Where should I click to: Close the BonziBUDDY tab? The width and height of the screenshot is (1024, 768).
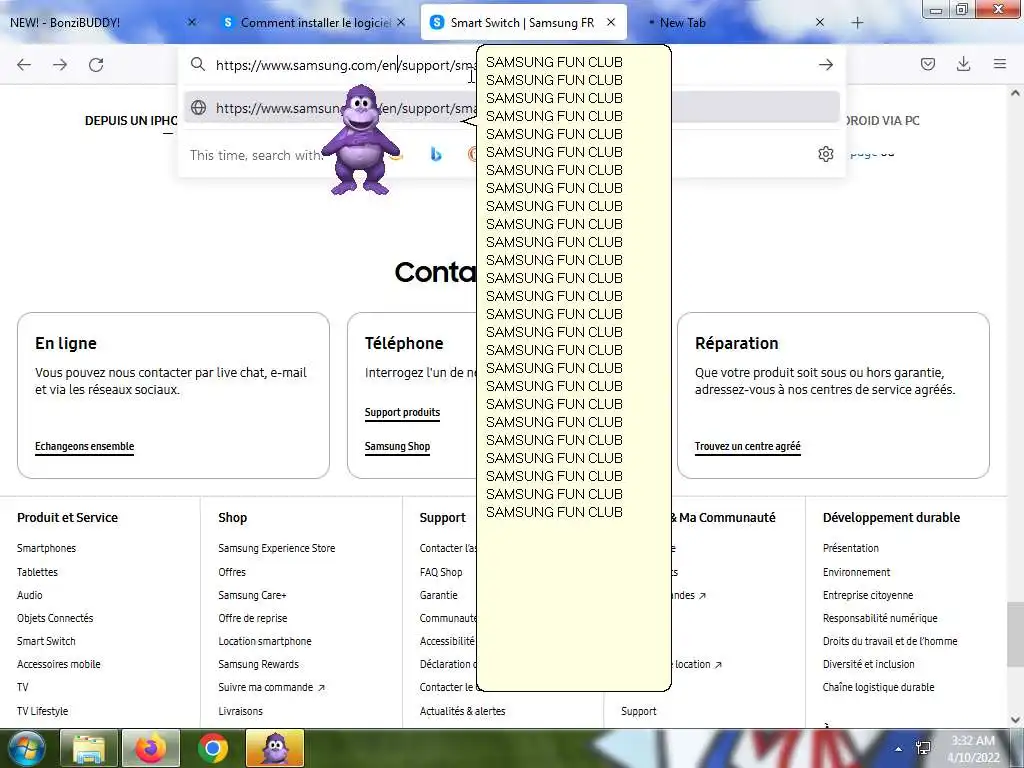coord(192,22)
